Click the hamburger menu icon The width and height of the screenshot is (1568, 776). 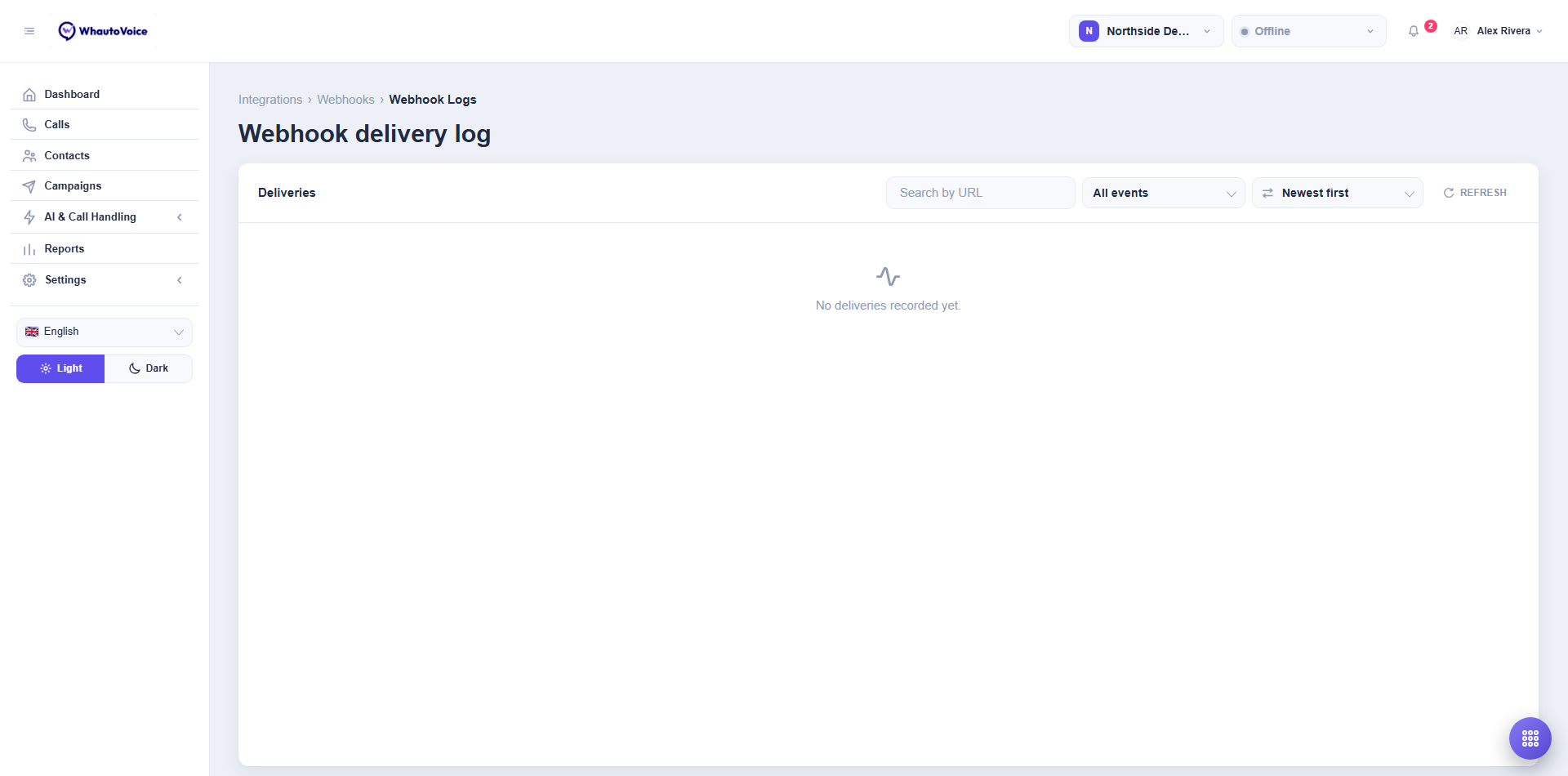click(x=29, y=31)
